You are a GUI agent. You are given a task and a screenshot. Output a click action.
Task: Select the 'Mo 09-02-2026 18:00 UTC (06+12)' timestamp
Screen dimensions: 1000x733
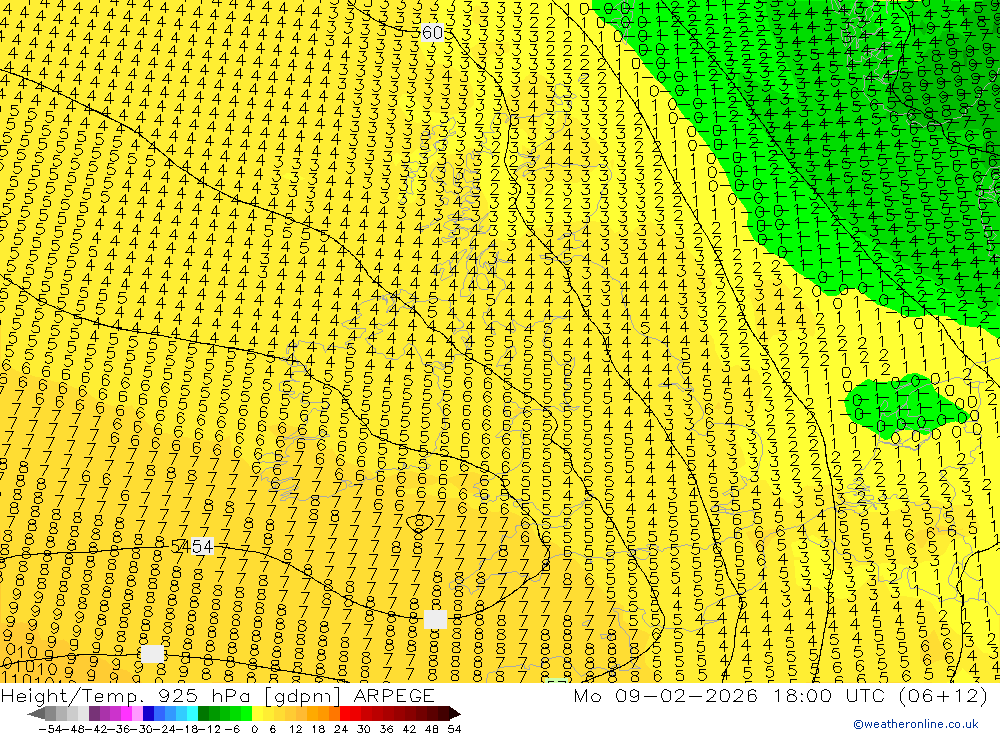(x=781, y=695)
